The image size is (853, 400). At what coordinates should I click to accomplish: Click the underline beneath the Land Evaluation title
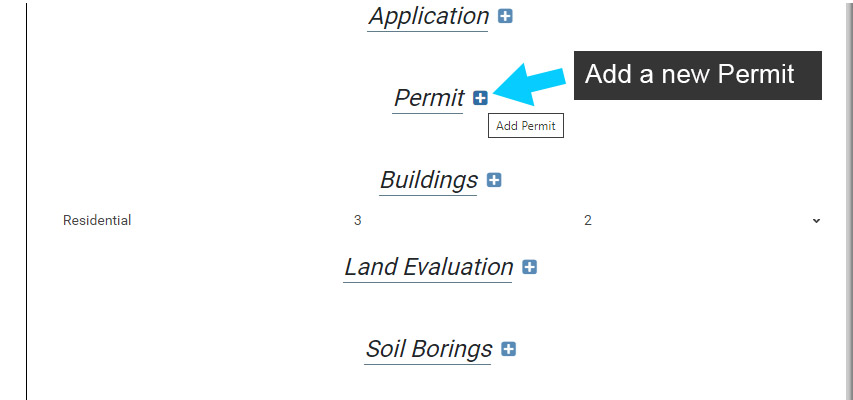(x=428, y=282)
